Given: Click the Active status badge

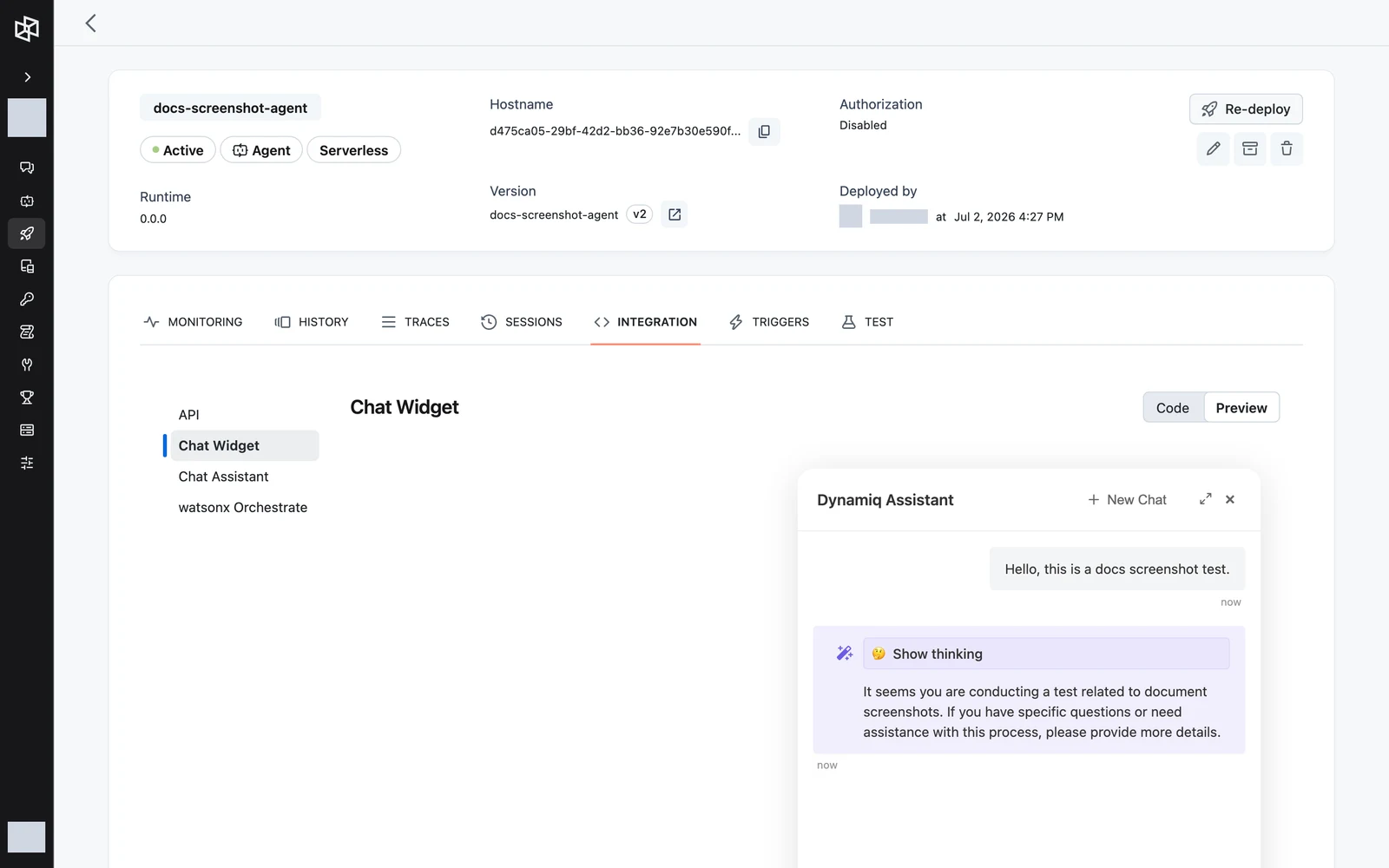Looking at the screenshot, I should click(x=178, y=150).
